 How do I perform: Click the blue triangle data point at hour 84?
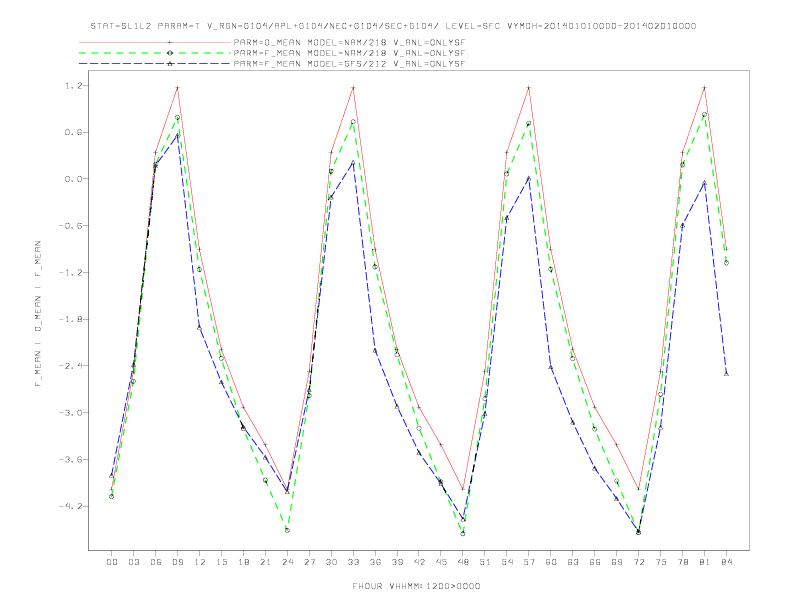726,374
